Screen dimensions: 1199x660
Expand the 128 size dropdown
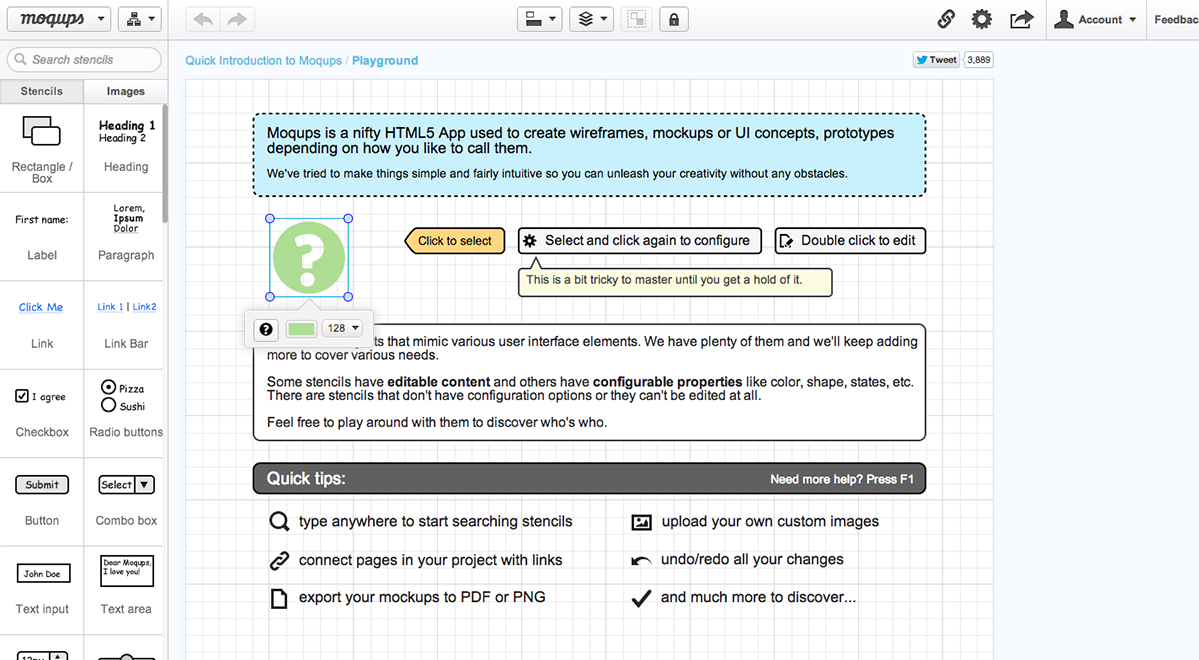point(343,328)
